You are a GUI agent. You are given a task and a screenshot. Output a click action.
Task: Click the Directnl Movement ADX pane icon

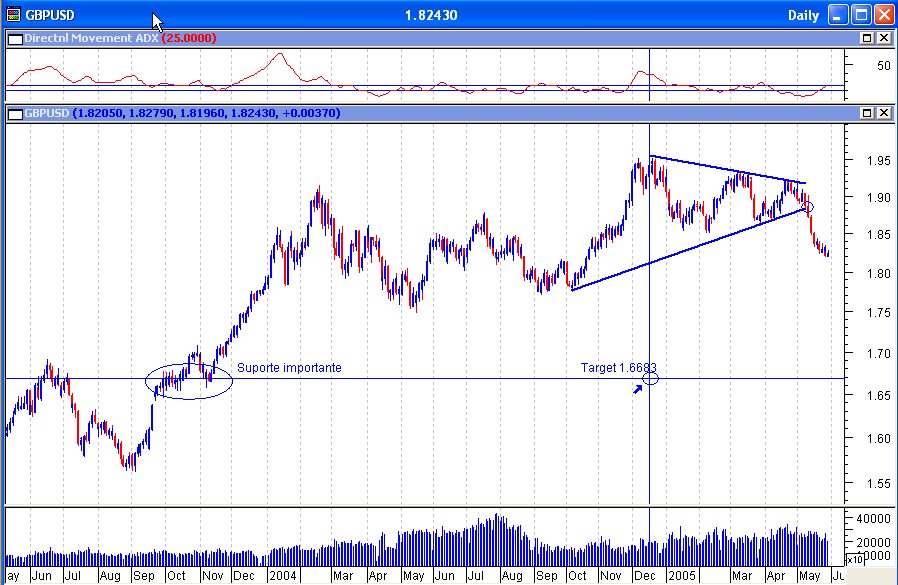click(x=14, y=39)
